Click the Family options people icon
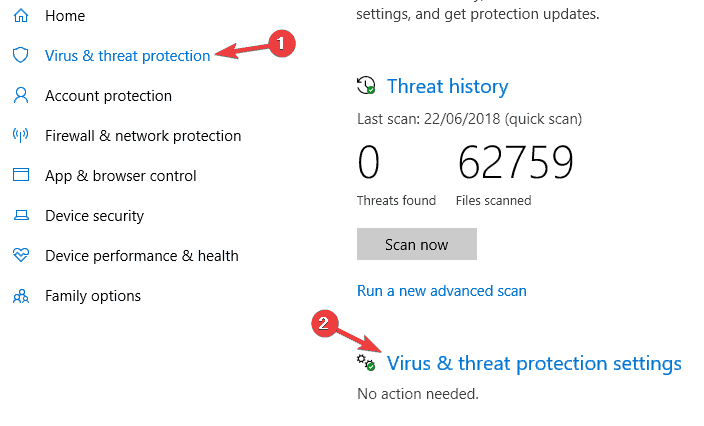 pos(21,296)
